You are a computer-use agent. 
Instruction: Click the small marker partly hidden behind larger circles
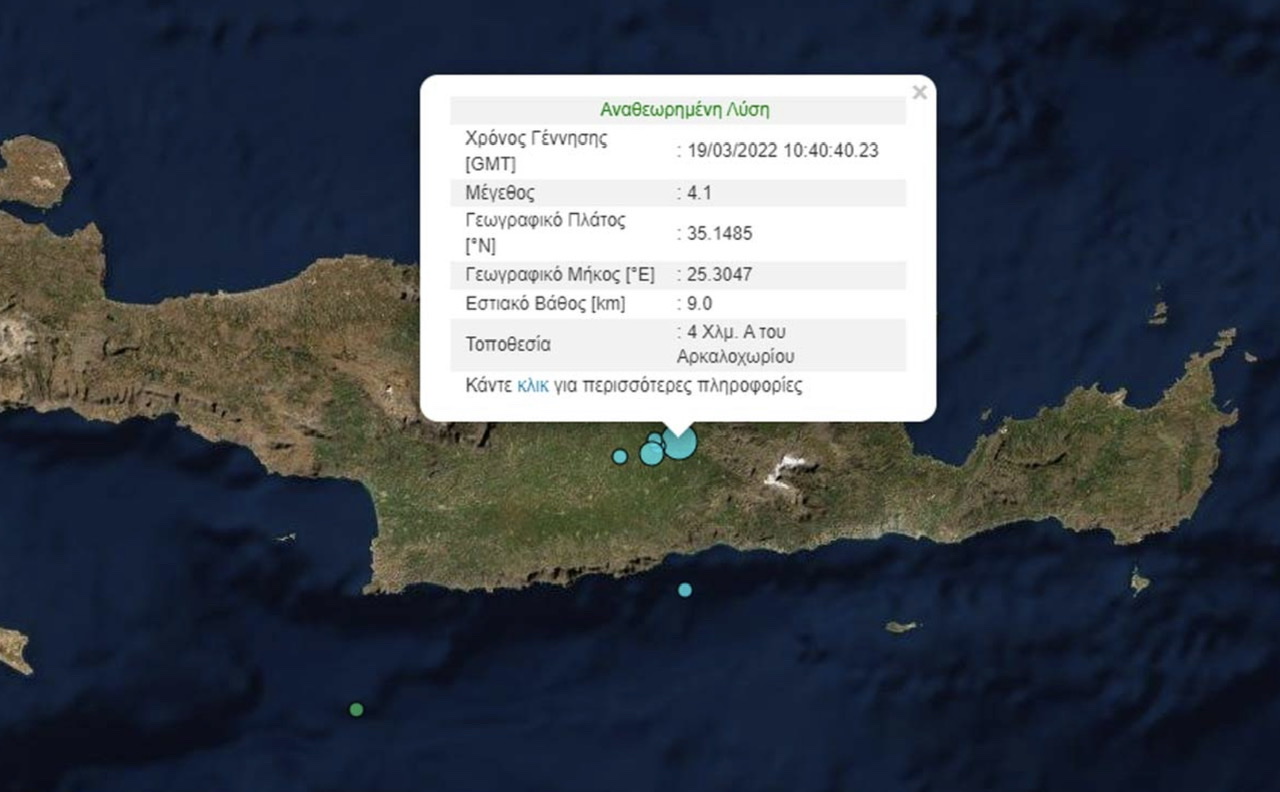[655, 438]
